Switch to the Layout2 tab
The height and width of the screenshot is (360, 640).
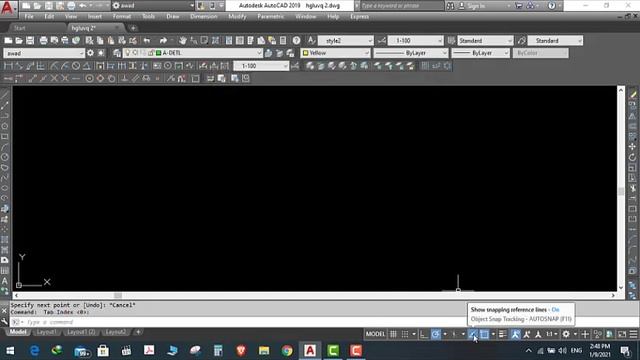pos(116,332)
